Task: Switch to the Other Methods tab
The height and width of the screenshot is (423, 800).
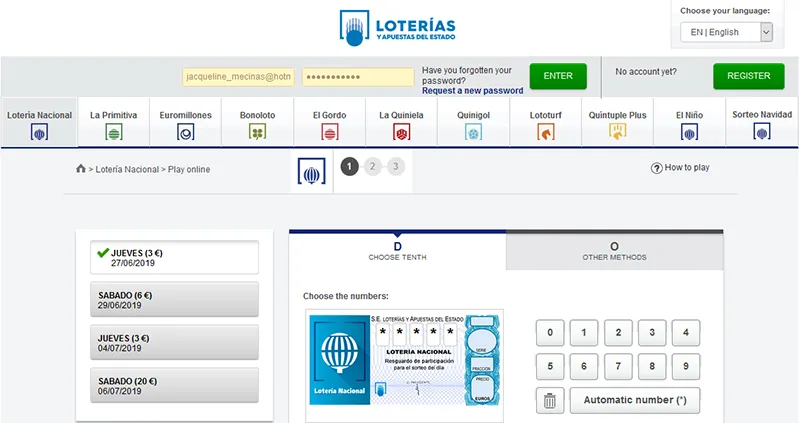Action: coord(614,251)
